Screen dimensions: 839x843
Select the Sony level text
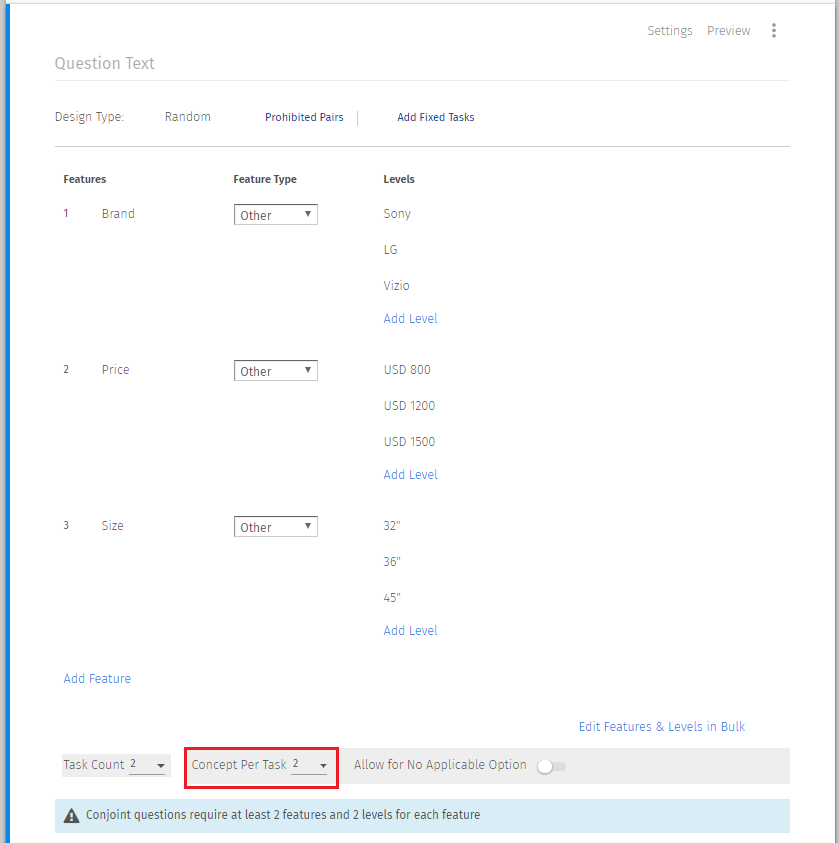[397, 214]
